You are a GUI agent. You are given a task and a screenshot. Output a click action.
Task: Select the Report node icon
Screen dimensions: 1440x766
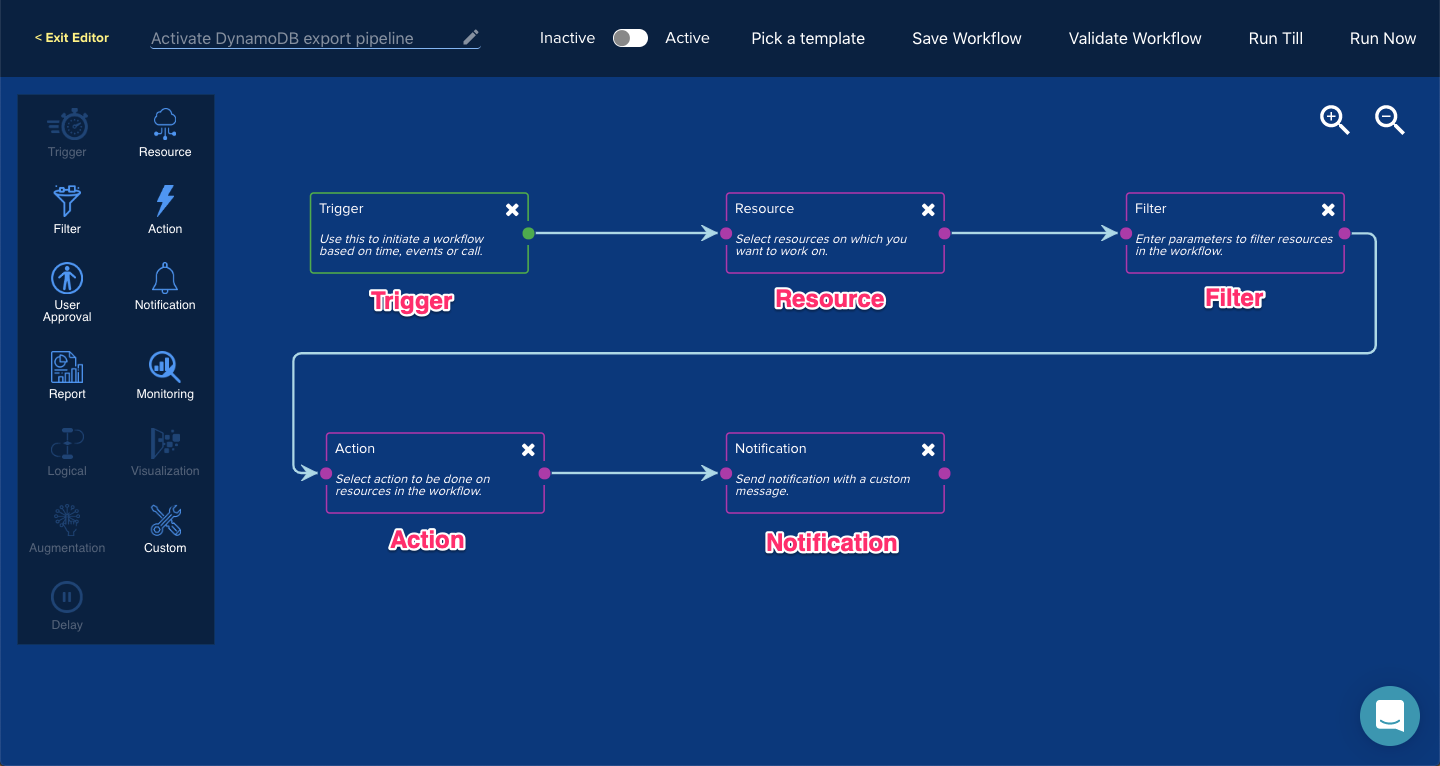(67, 367)
